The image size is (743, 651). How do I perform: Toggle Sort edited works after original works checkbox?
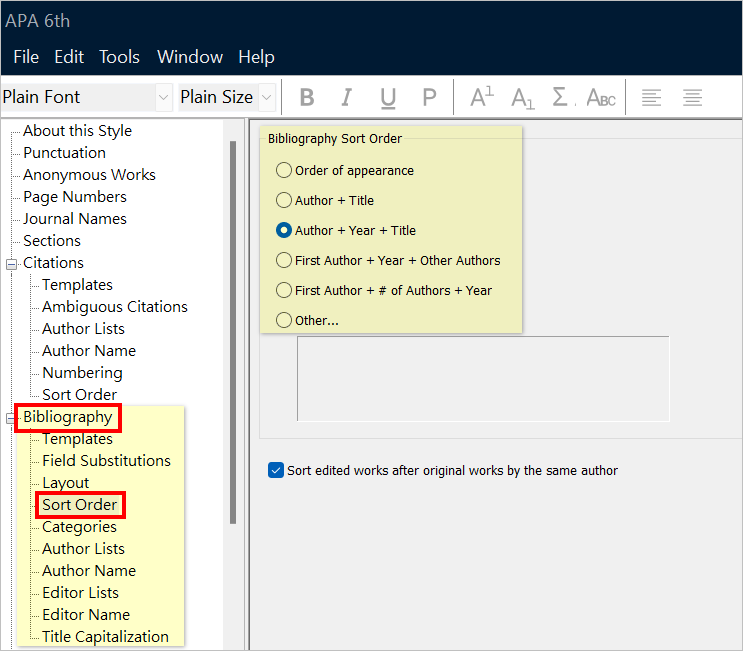point(276,470)
